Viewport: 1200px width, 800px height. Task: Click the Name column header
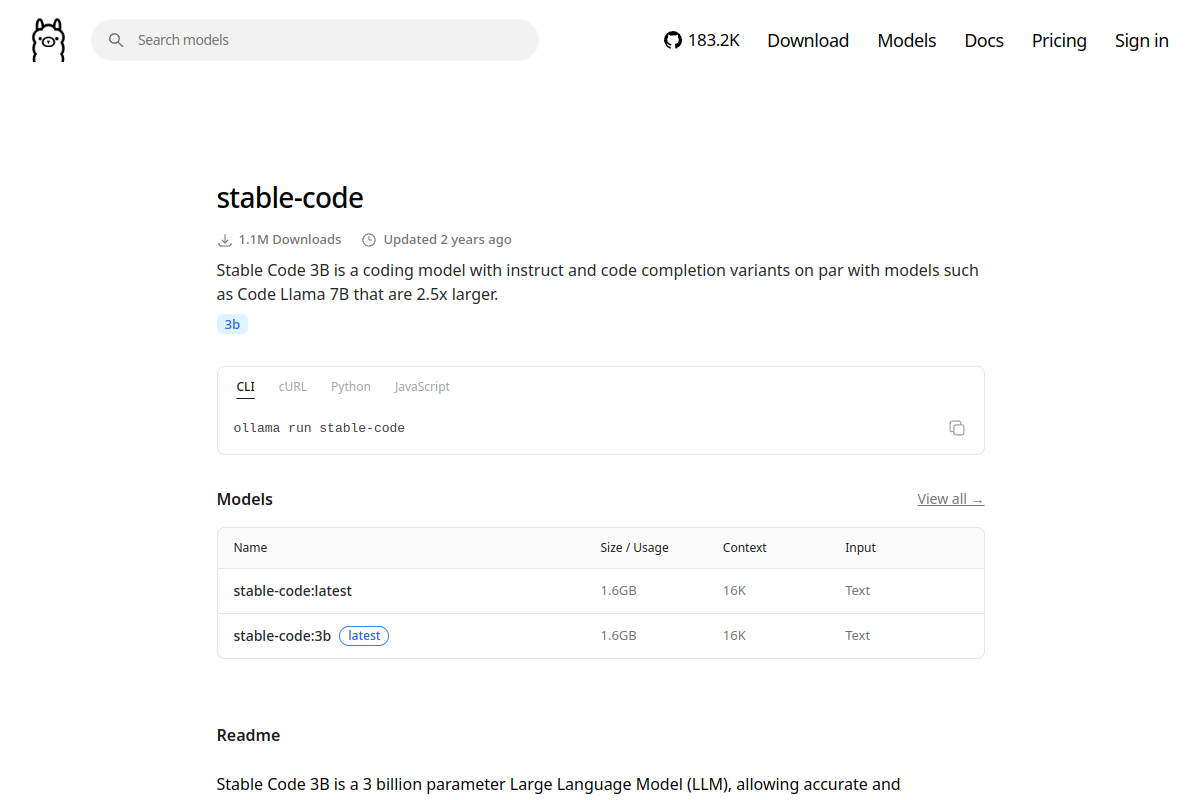tap(250, 548)
